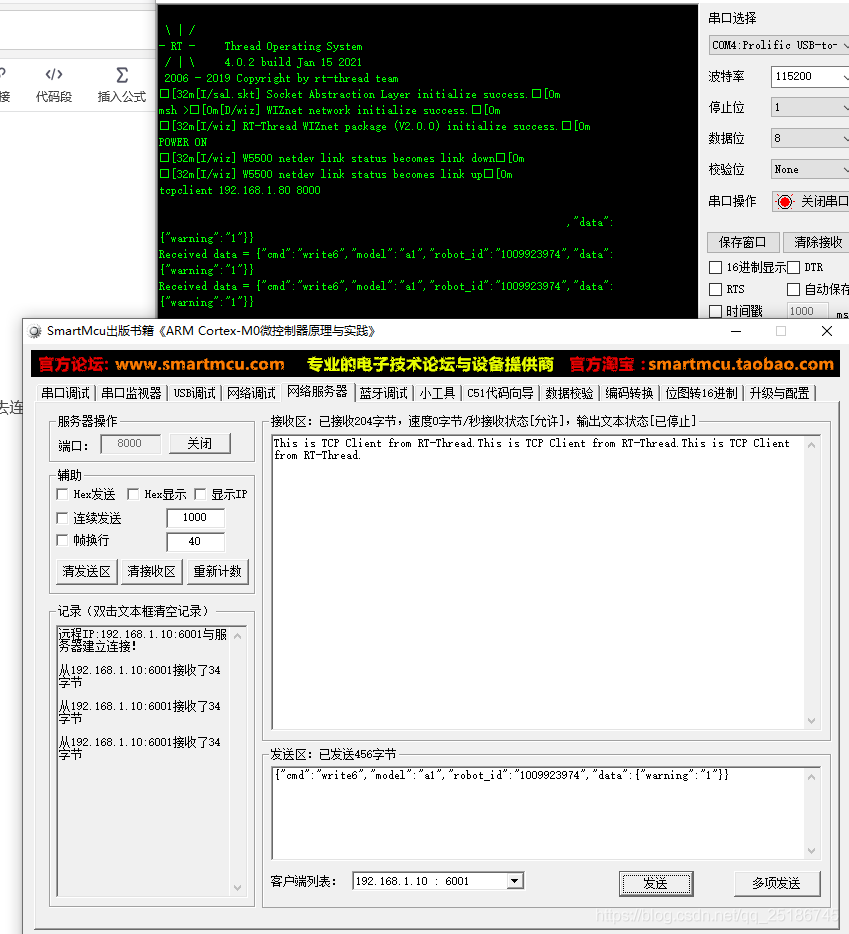Toggle the RTS checkbox
The height and width of the screenshot is (934, 849).
tap(716, 289)
